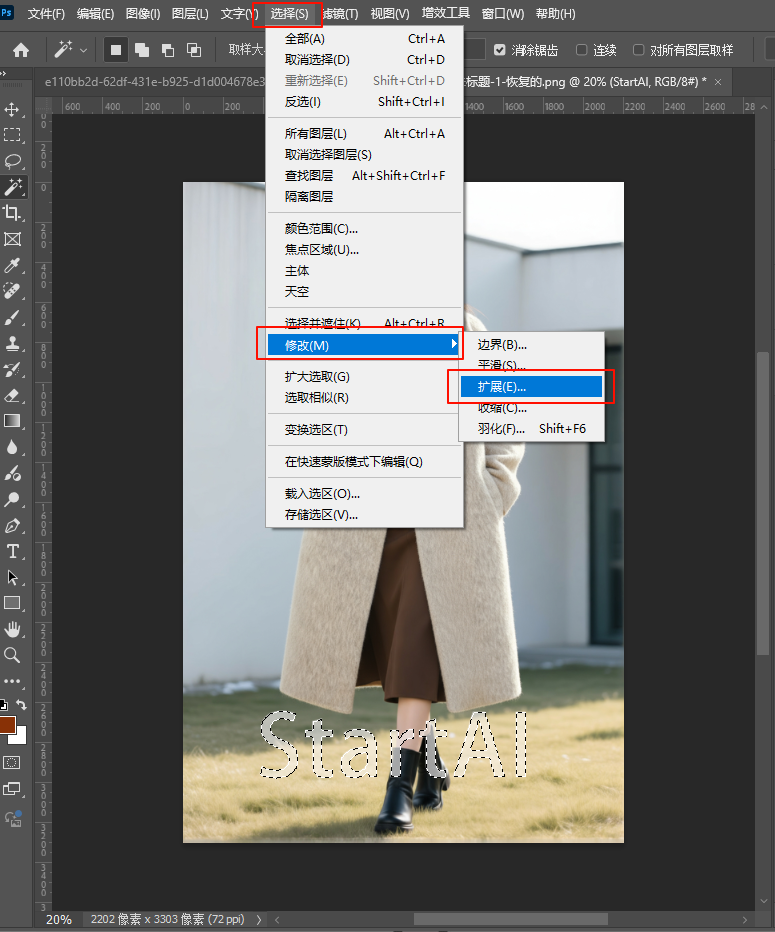775x932 pixels.
Task: Select the Clone Stamp tool
Action: click(x=13, y=343)
